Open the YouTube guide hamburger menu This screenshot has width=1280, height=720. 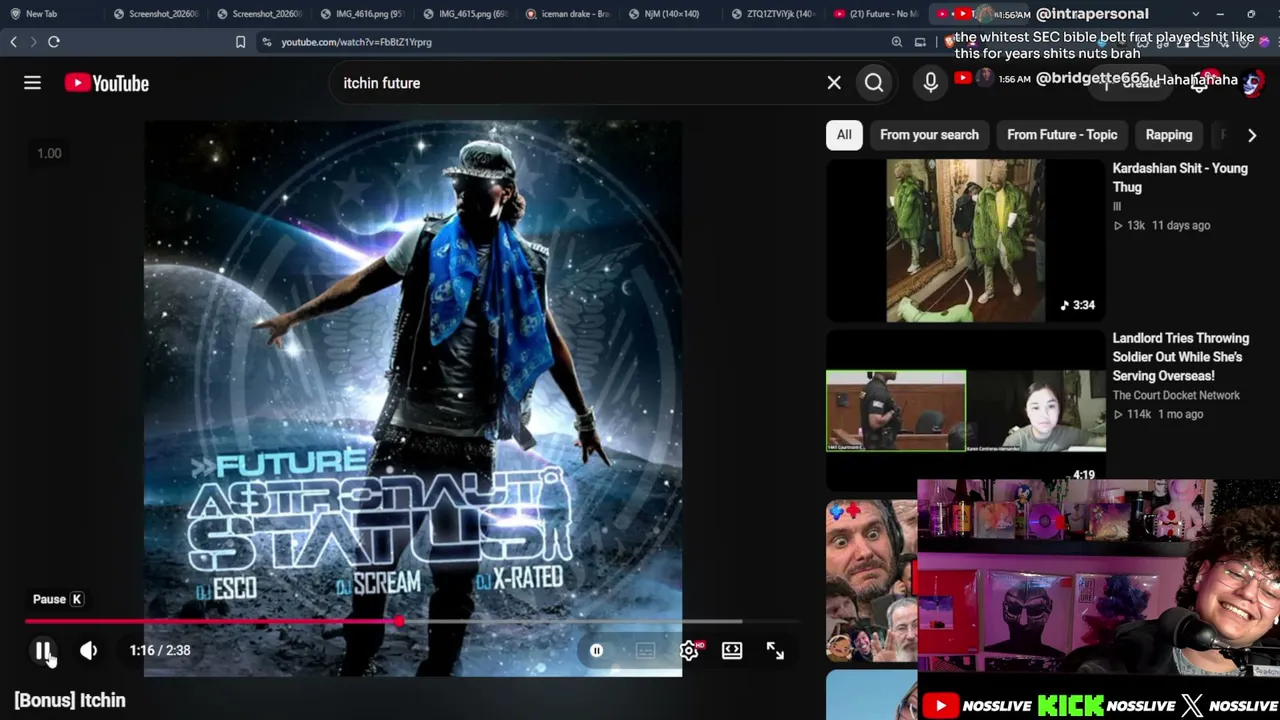(x=32, y=83)
